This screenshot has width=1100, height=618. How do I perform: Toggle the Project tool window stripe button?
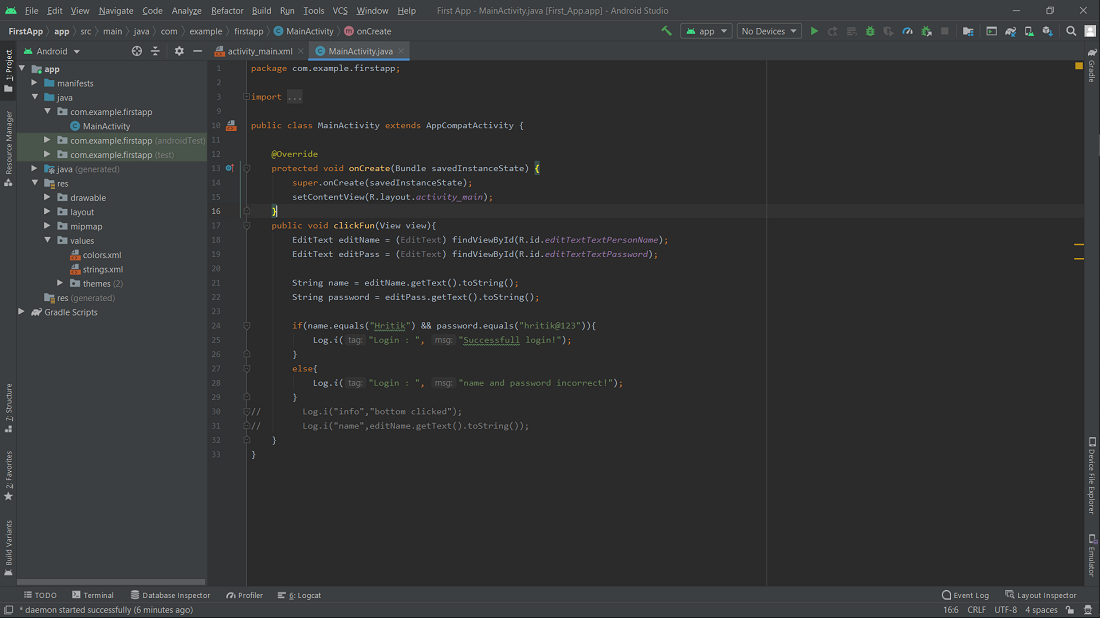pyautogui.click(x=8, y=70)
